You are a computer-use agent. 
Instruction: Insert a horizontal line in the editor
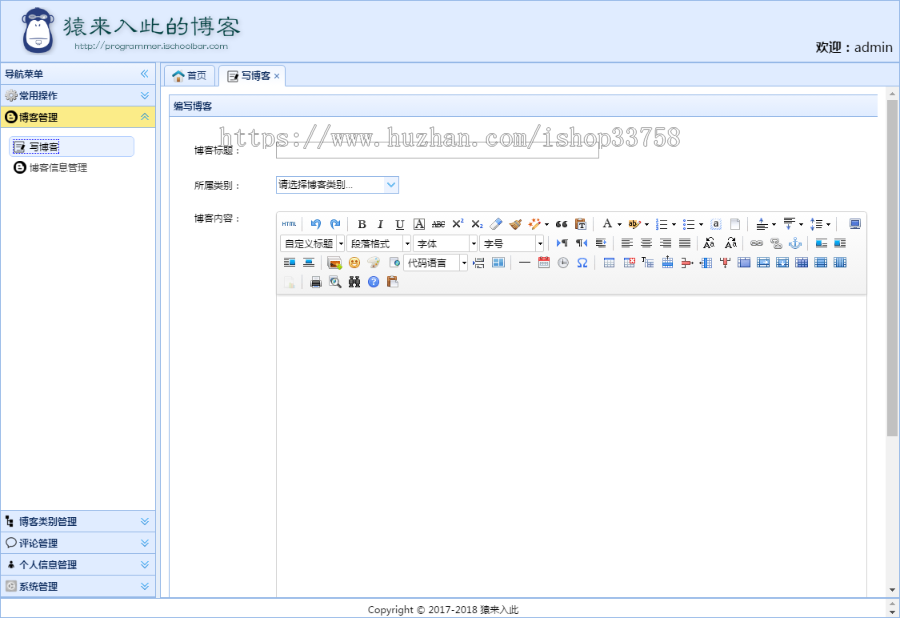tap(522, 262)
